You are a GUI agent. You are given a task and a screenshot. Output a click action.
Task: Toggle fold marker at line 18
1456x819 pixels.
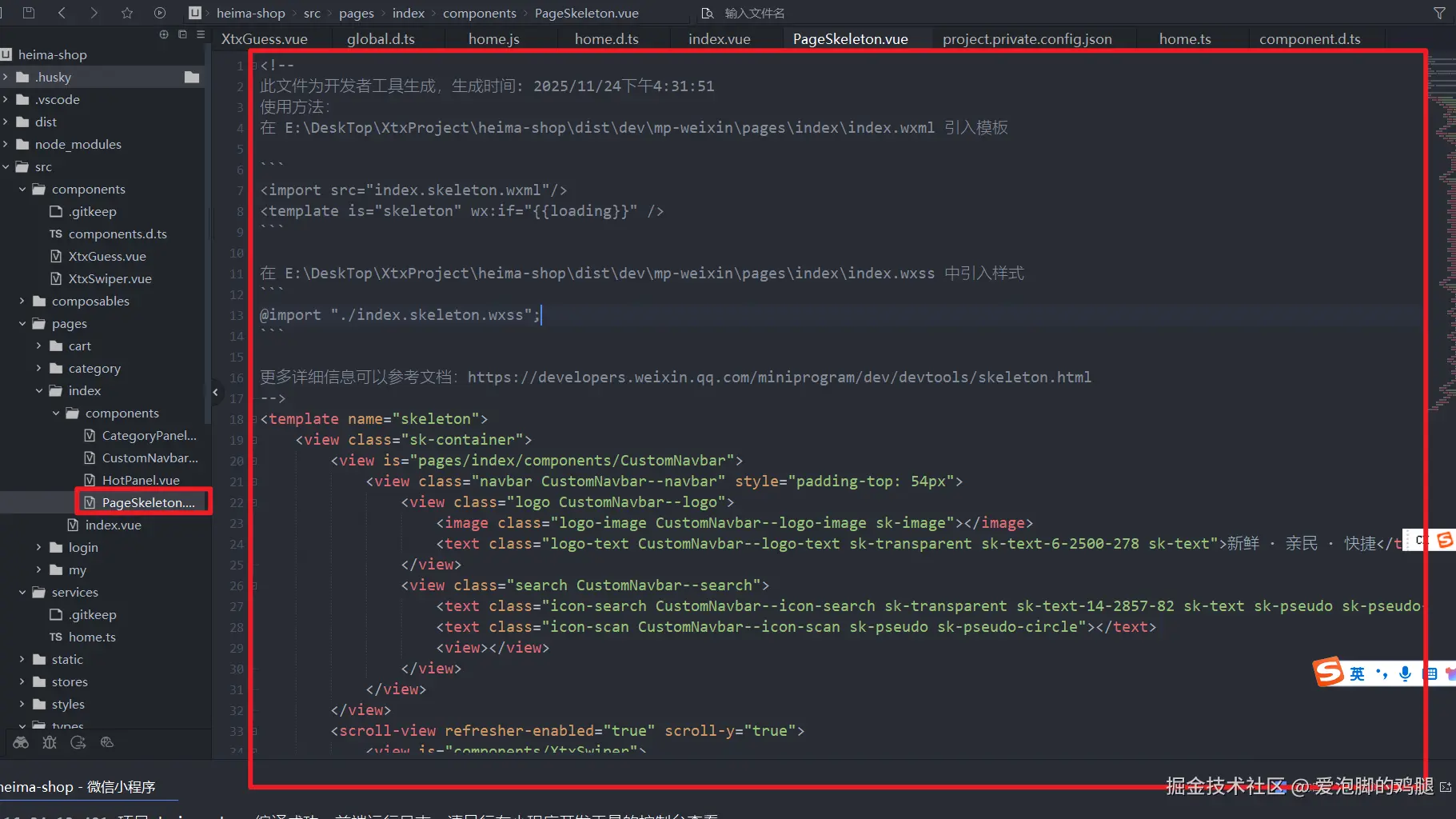254,418
